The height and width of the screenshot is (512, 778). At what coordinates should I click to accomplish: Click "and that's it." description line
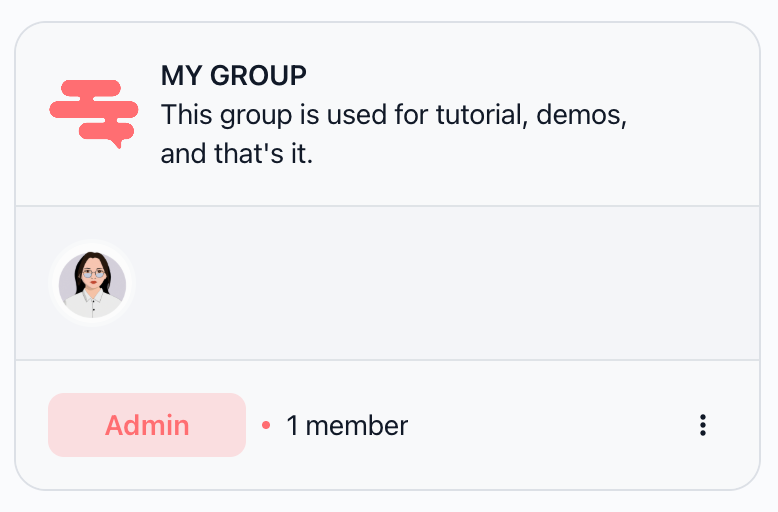pyautogui.click(x=237, y=153)
